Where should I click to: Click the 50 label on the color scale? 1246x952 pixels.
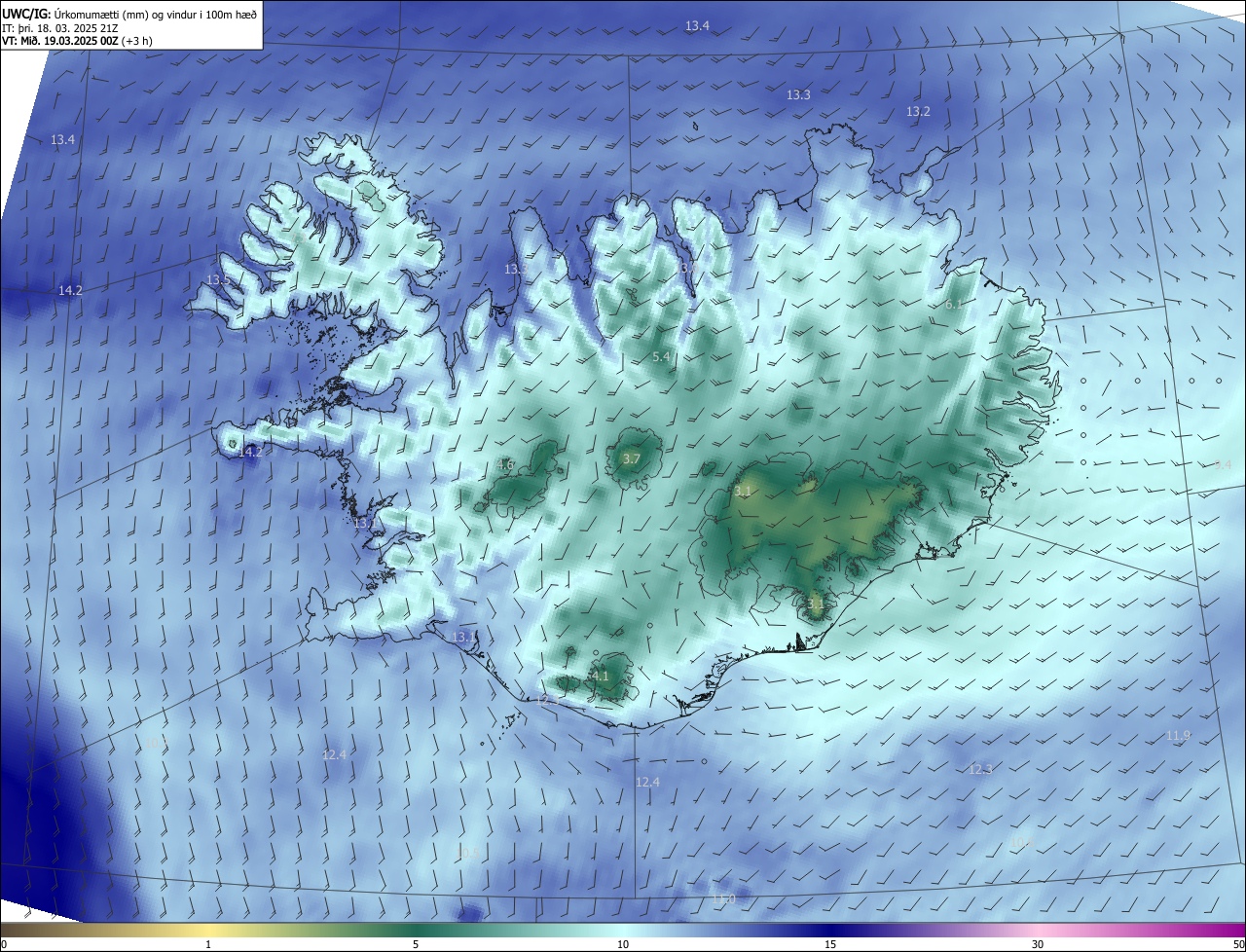click(x=1238, y=944)
